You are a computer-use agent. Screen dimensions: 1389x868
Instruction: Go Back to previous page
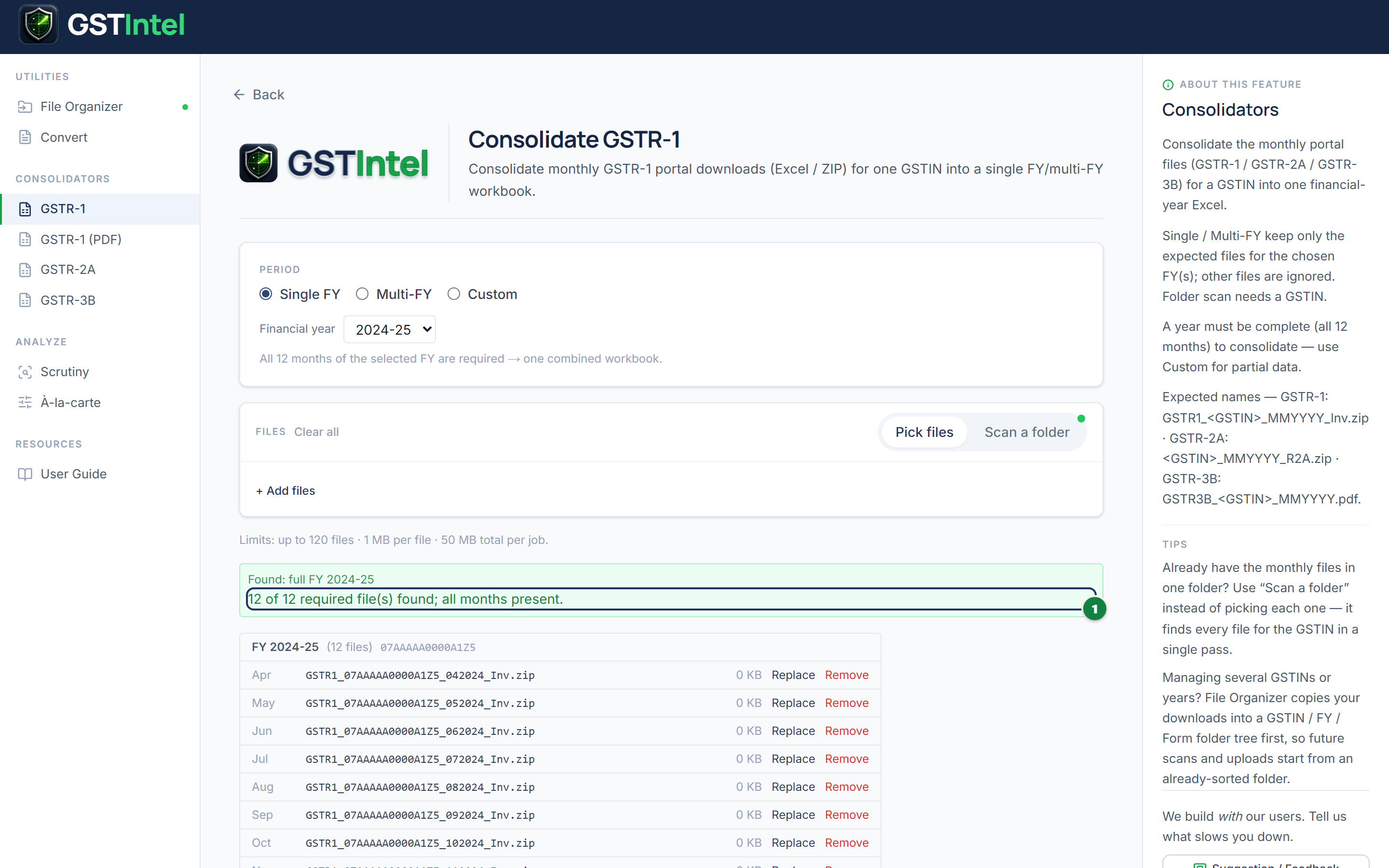[x=259, y=95]
